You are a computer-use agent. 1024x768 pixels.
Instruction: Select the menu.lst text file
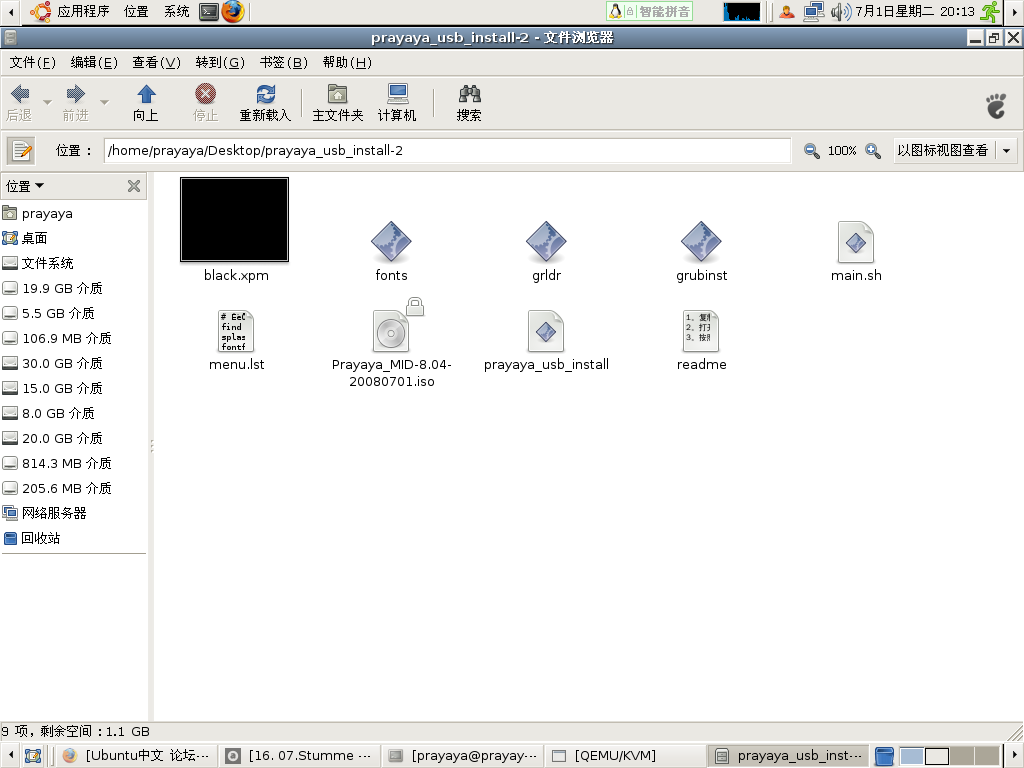(236, 331)
